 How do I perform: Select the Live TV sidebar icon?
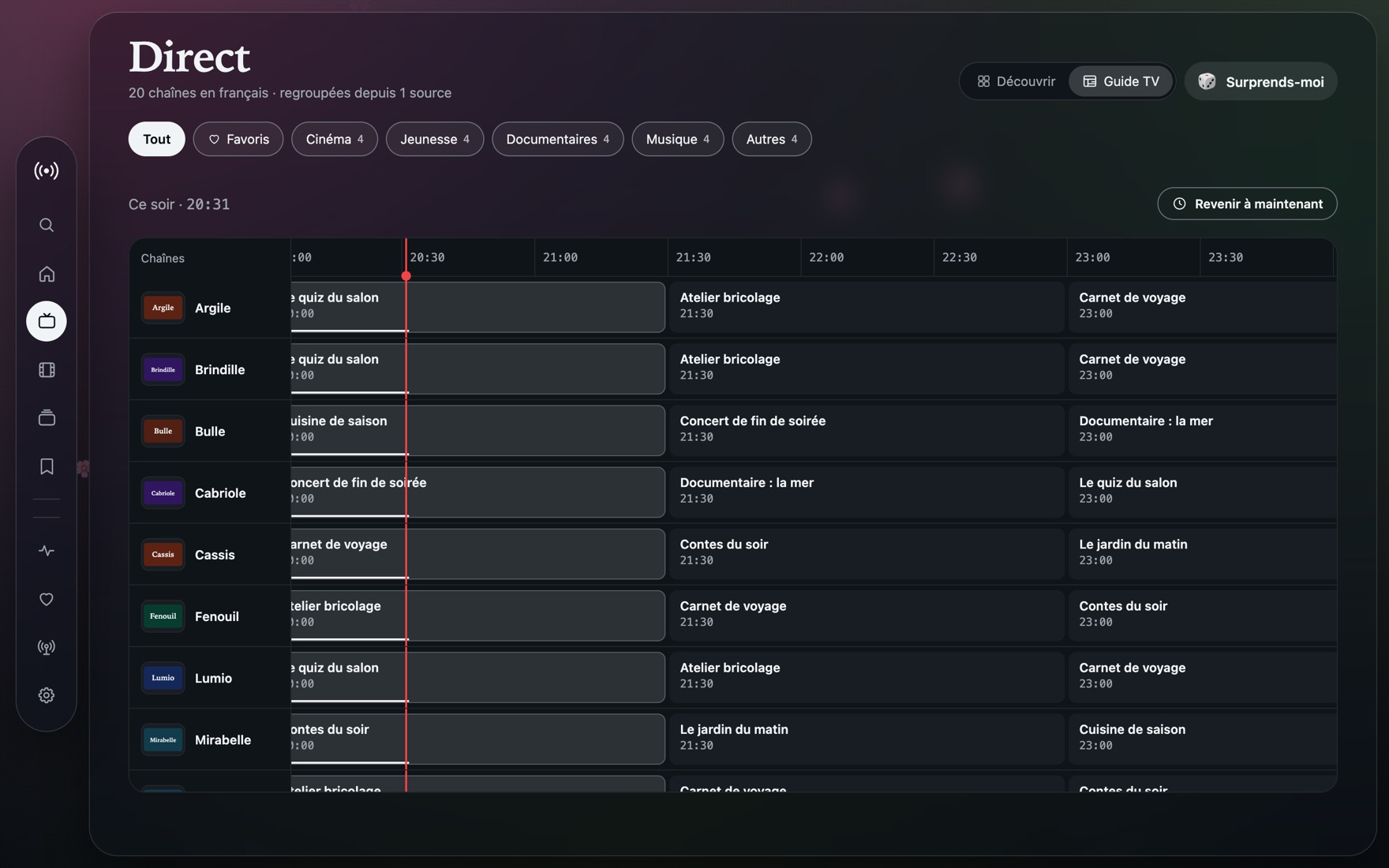coord(47,321)
